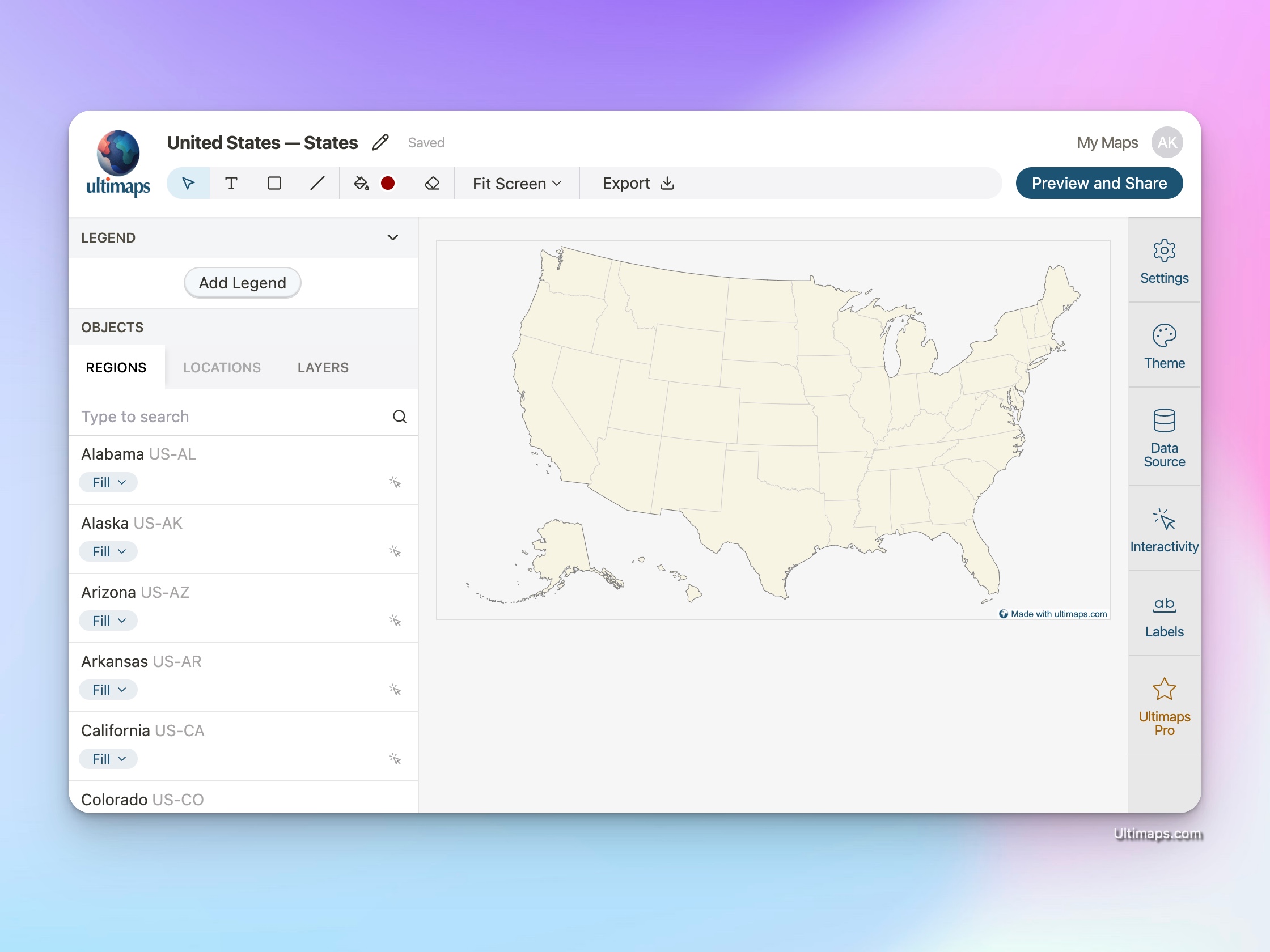
Task: Pick the Line drawing tool
Action: pos(317,183)
